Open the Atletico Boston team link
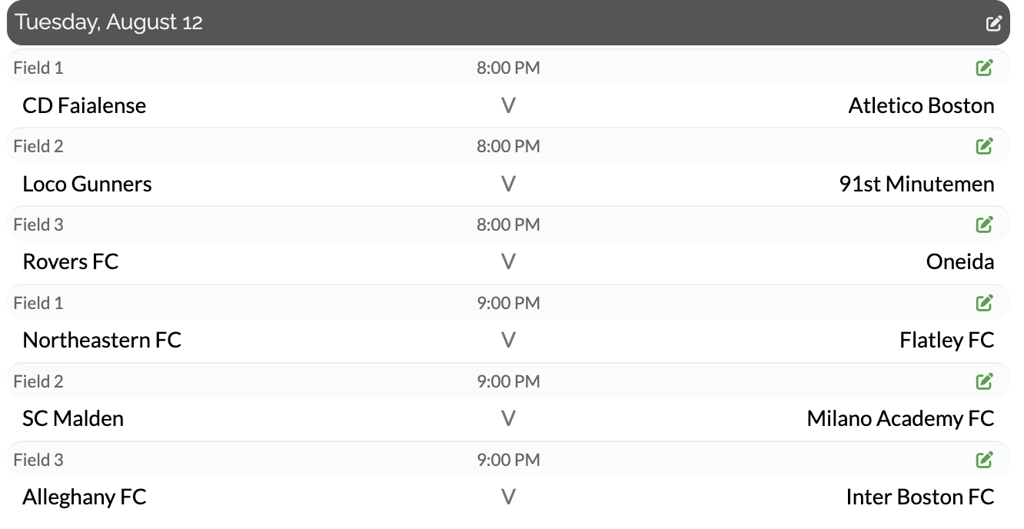 [x=921, y=105]
